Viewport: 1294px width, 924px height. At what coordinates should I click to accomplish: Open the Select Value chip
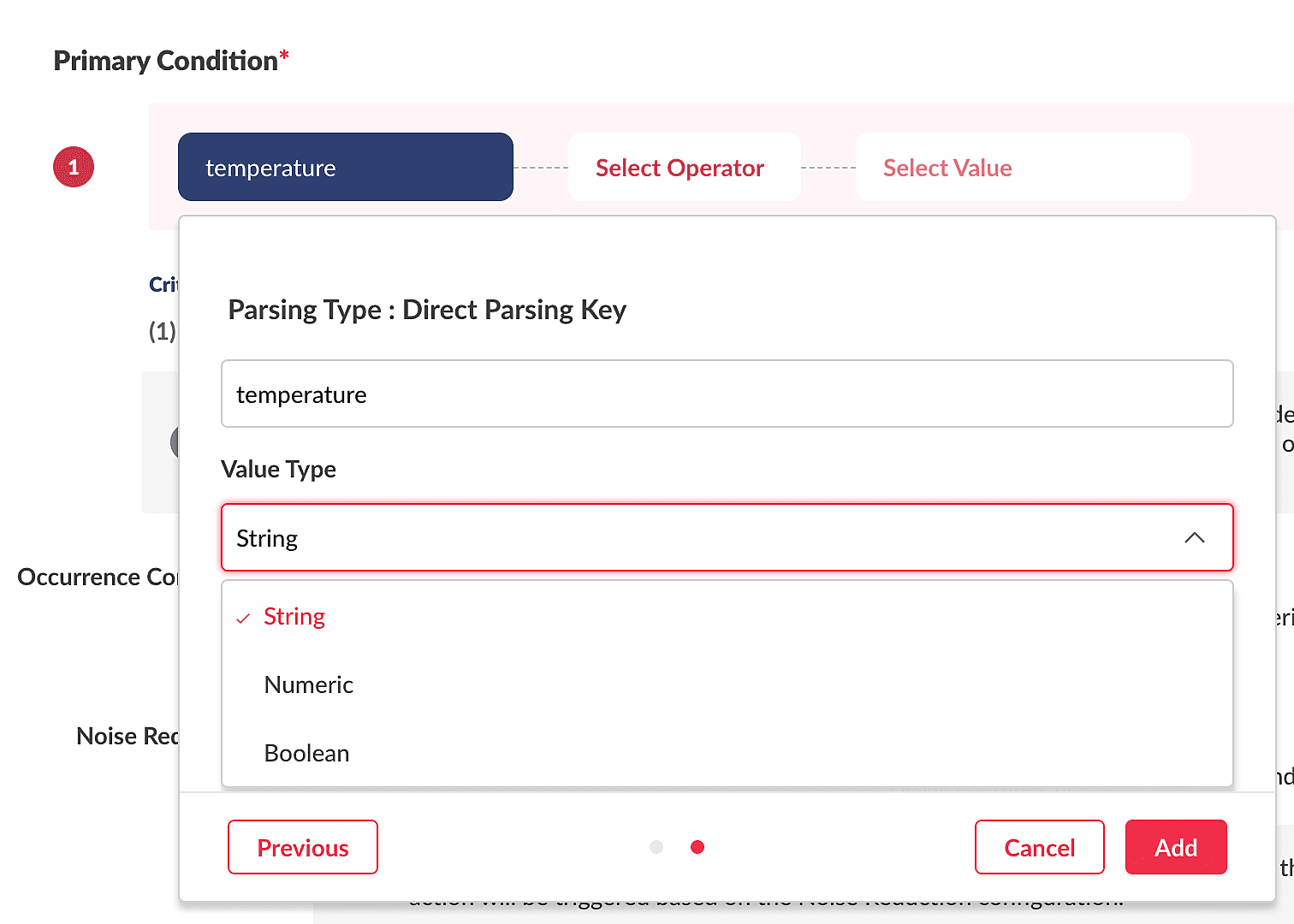(1022, 168)
